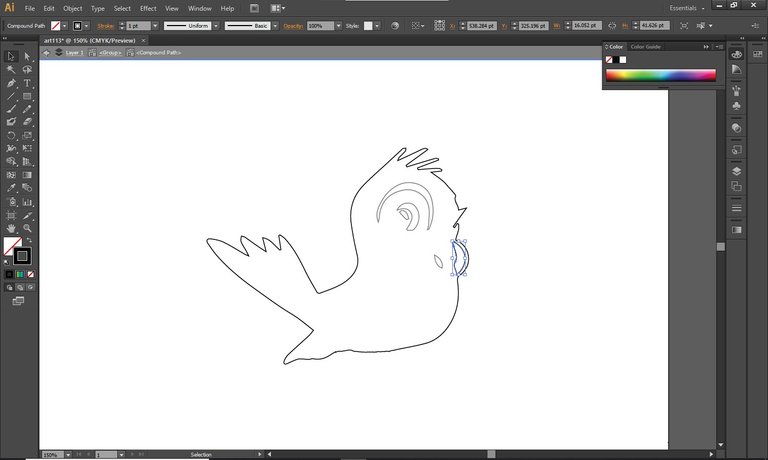Click the Opacity panel link
The height and width of the screenshot is (460, 768).
pyautogui.click(x=293, y=26)
